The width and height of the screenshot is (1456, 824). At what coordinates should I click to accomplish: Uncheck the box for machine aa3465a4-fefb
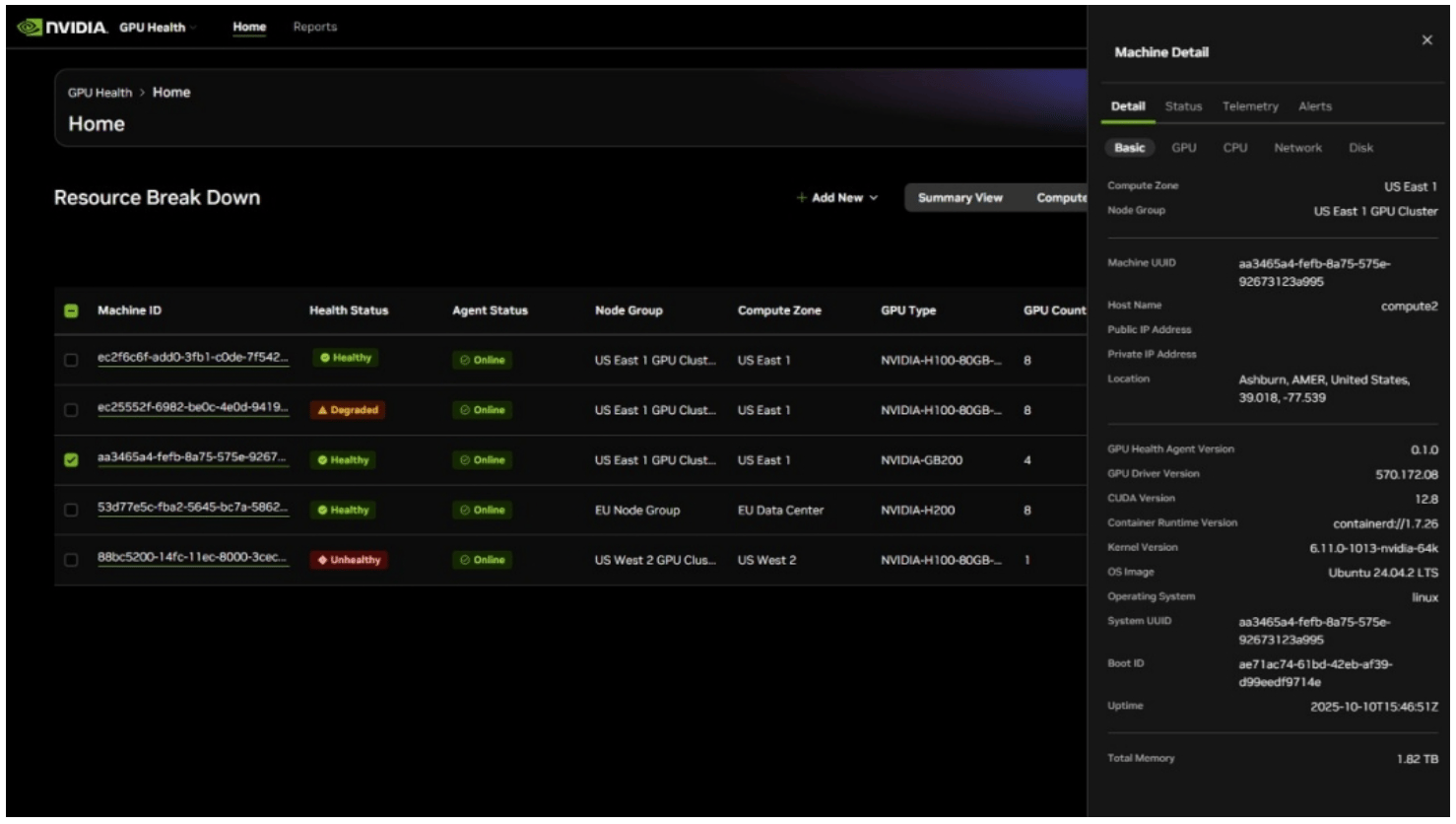point(71,460)
